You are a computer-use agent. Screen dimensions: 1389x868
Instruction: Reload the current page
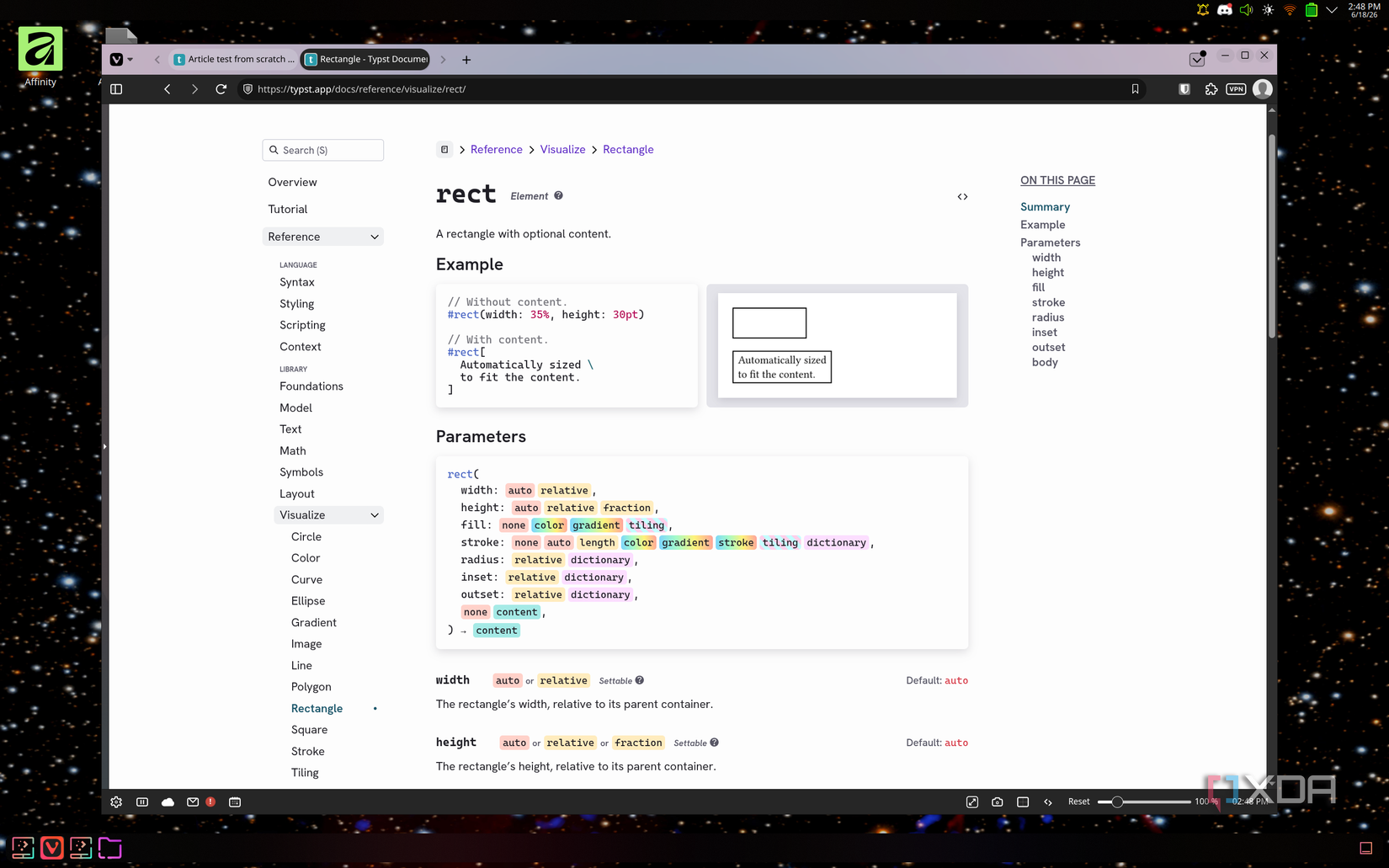(x=221, y=89)
